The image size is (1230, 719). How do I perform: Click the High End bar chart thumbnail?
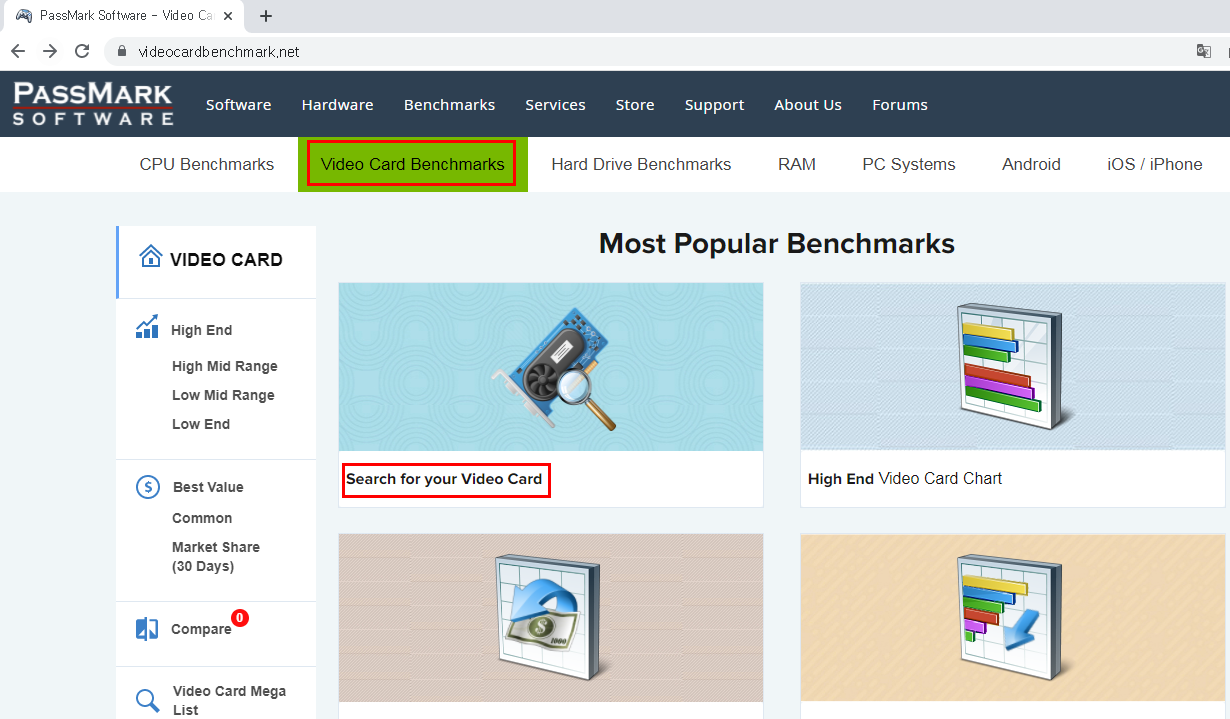[x=1012, y=367]
